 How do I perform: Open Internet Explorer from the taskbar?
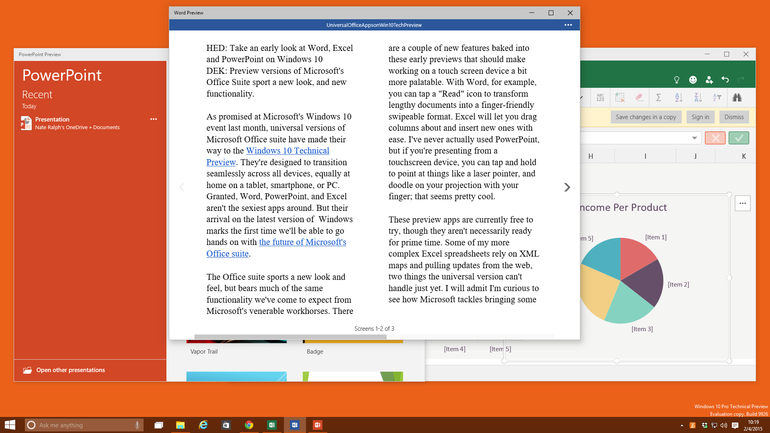click(x=203, y=425)
